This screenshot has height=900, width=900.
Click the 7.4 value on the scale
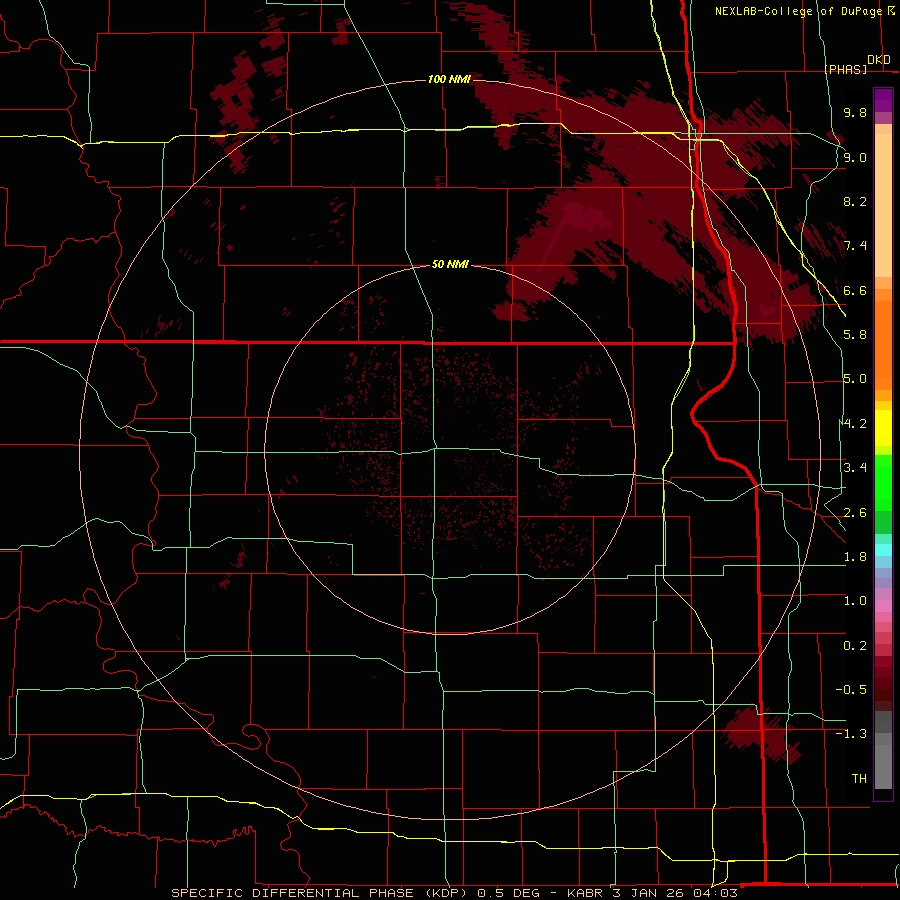tap(855, 246)
